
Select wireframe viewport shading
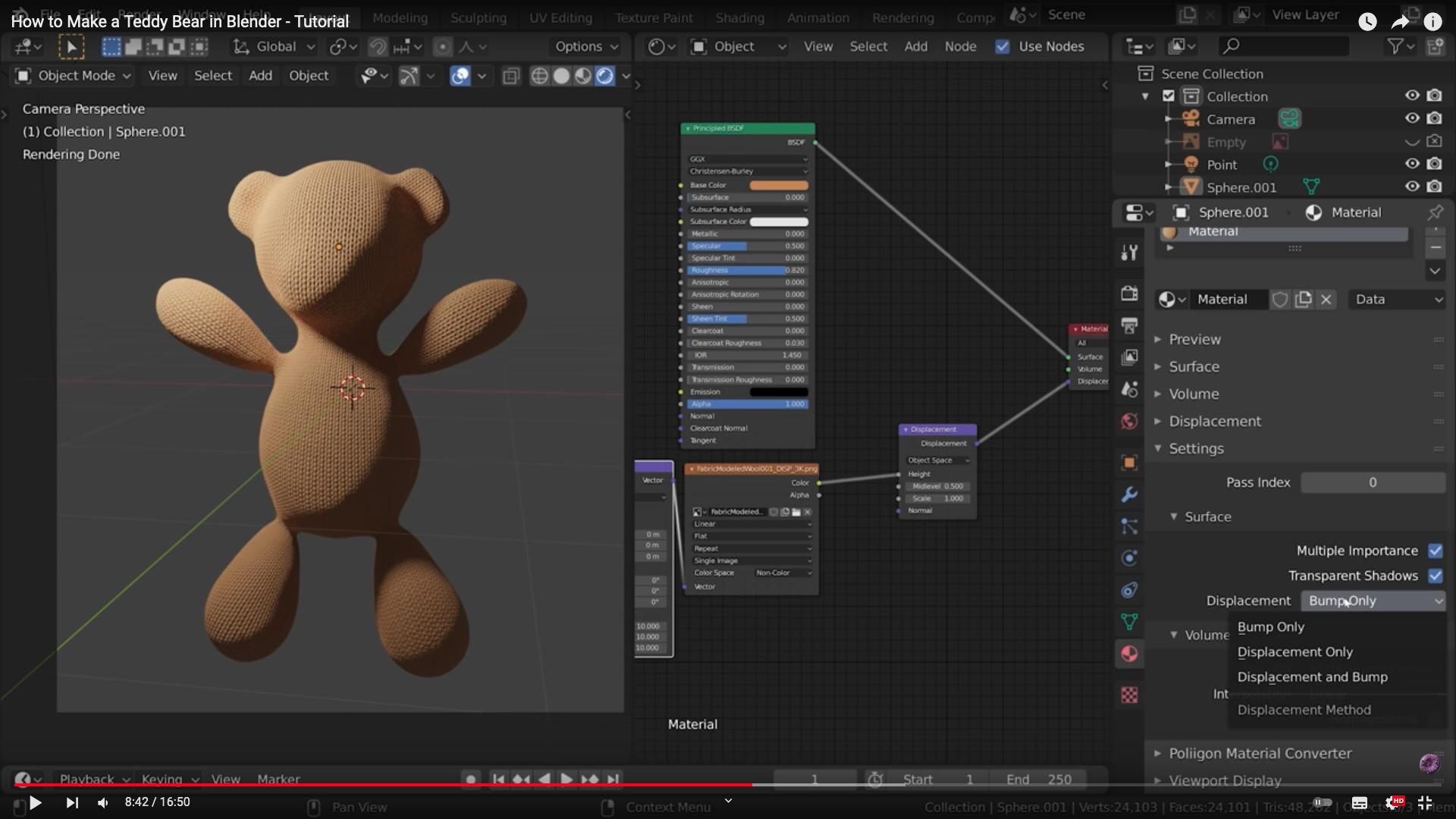(x=539, y=76)
